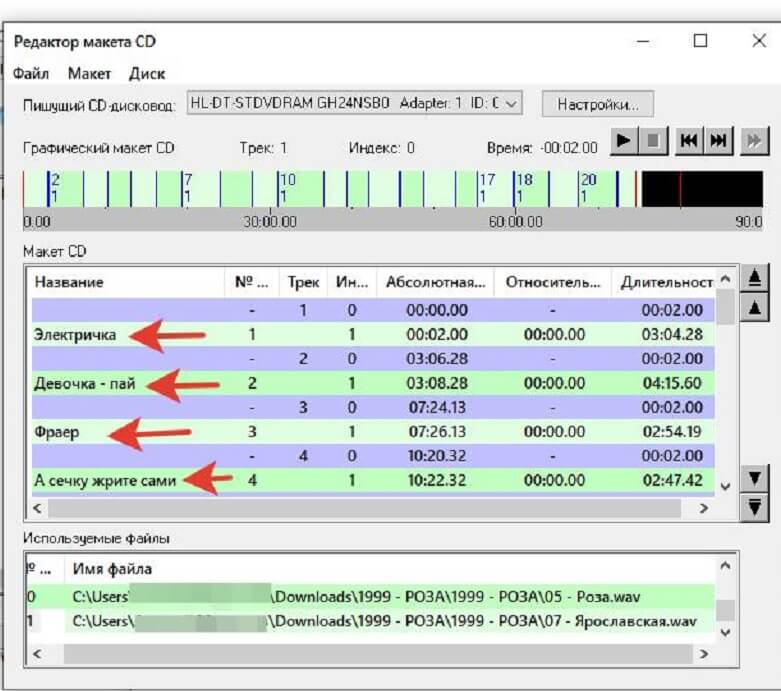Expand the CD writer drive dropdown
Screen dimensions: 781x691
tap(512, 104)
